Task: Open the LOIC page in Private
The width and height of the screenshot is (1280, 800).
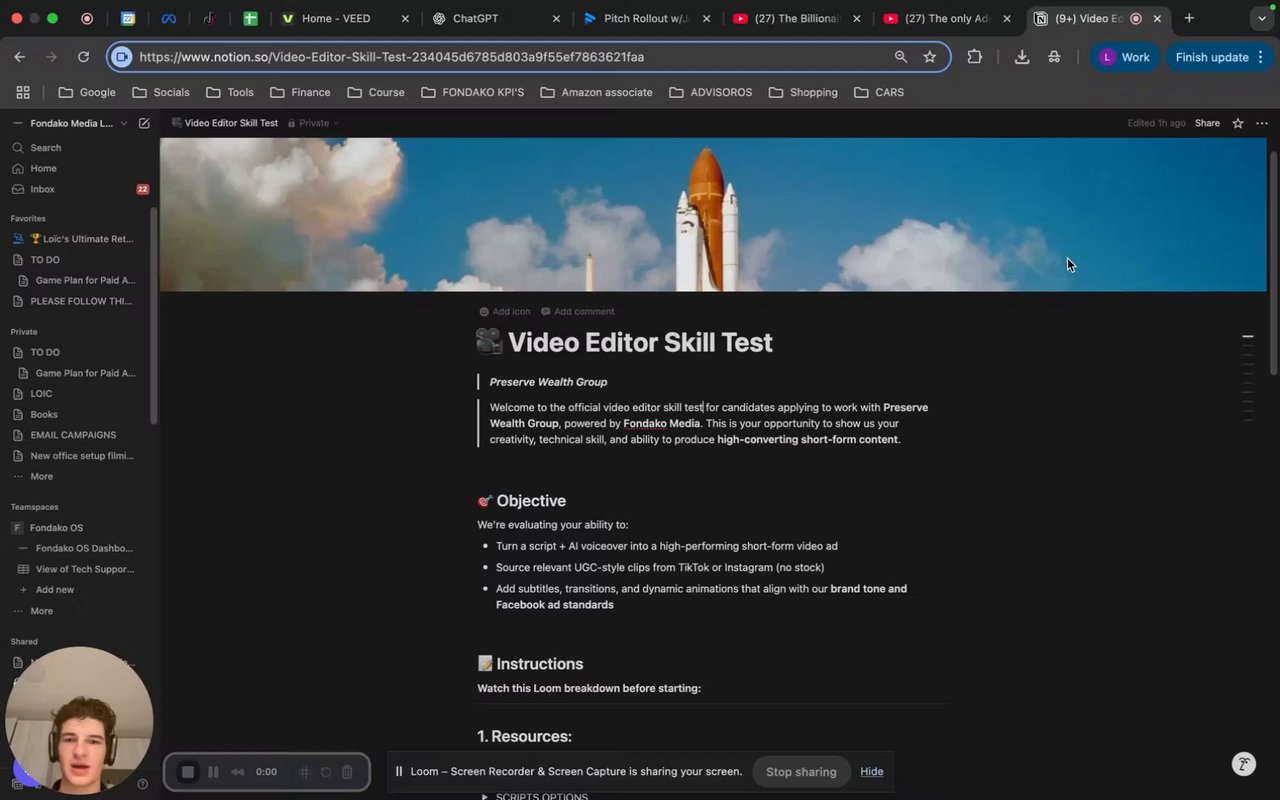Action: [78, 394]
